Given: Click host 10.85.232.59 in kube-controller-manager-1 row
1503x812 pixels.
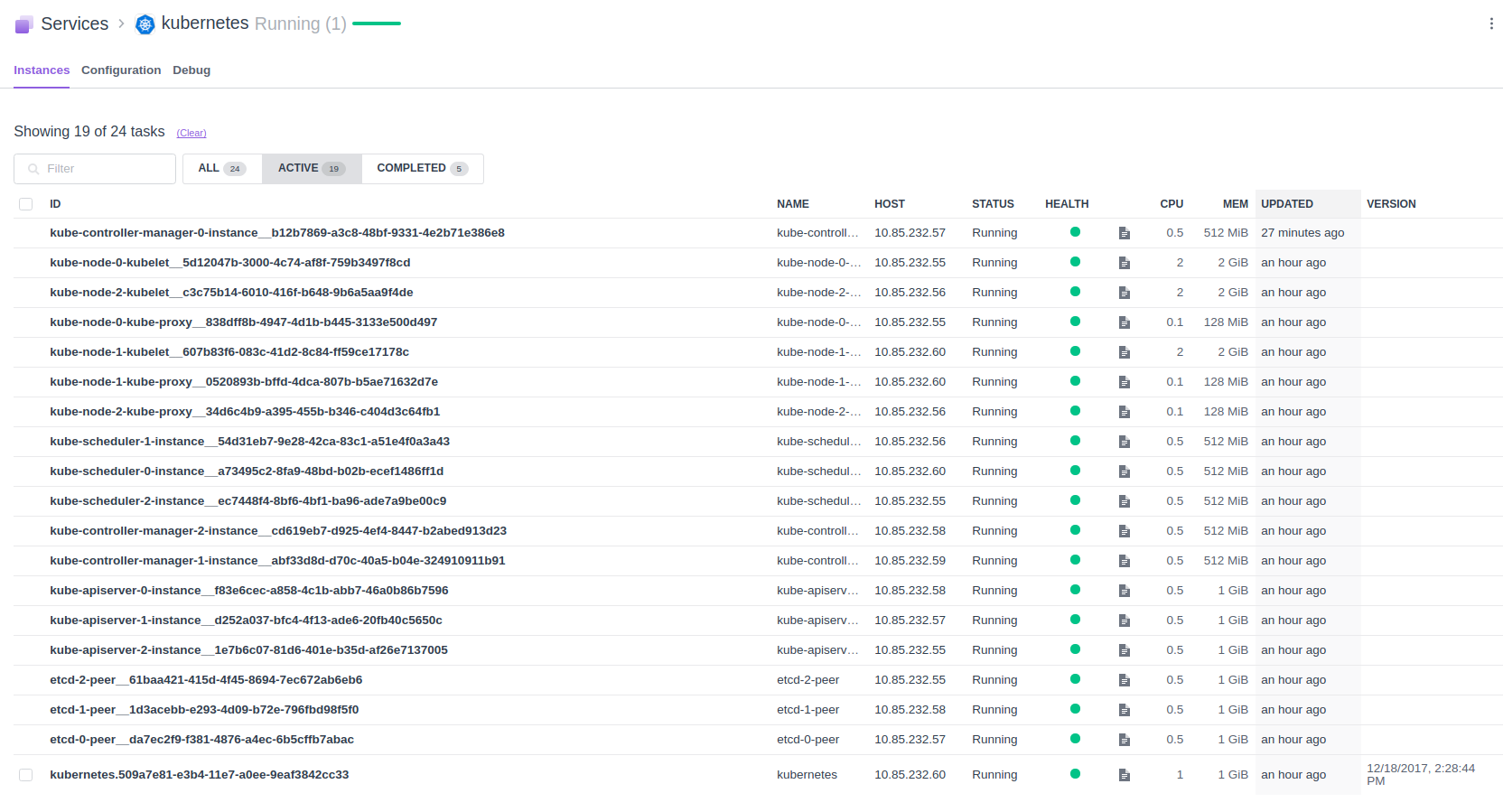Looking at the screenshot, I should pos(910,561).
